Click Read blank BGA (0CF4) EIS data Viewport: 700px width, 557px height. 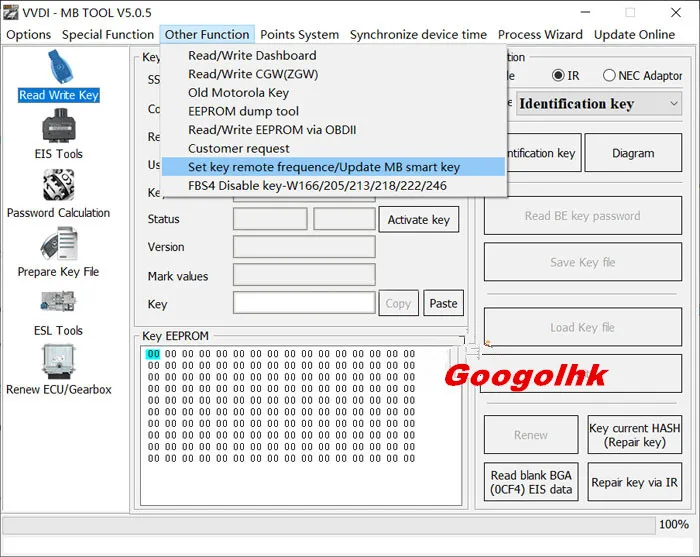pyautogui.click(x=531, y=482)
